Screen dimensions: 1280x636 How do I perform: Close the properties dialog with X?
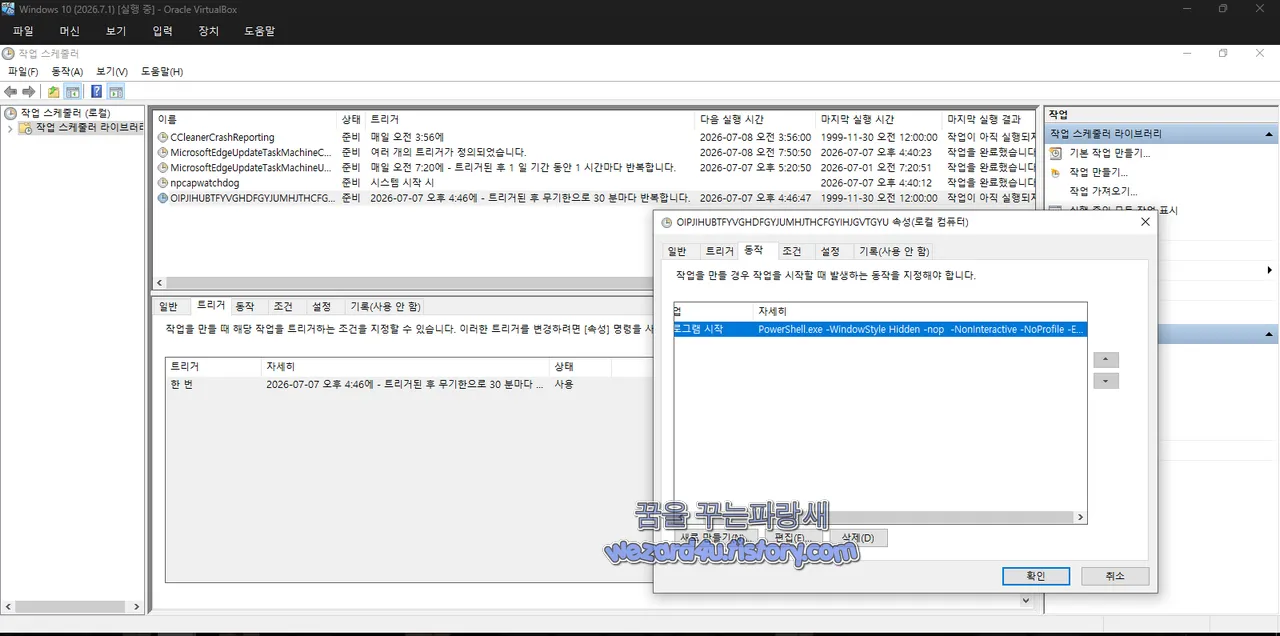(x=1145, y=222)
